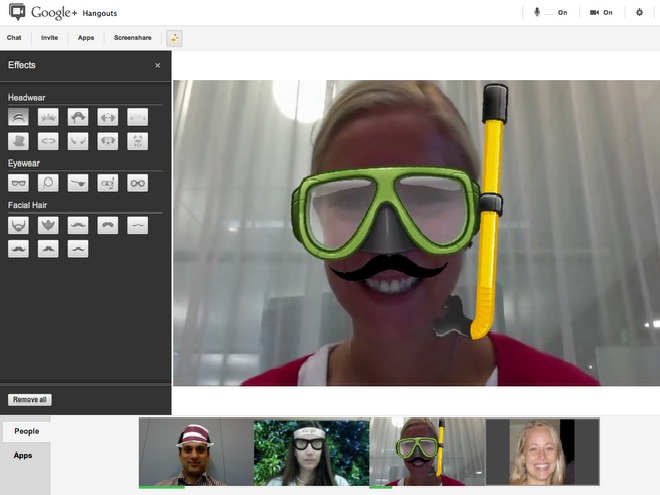Toggle the effects star button in toolbar

tap(174, 38)
